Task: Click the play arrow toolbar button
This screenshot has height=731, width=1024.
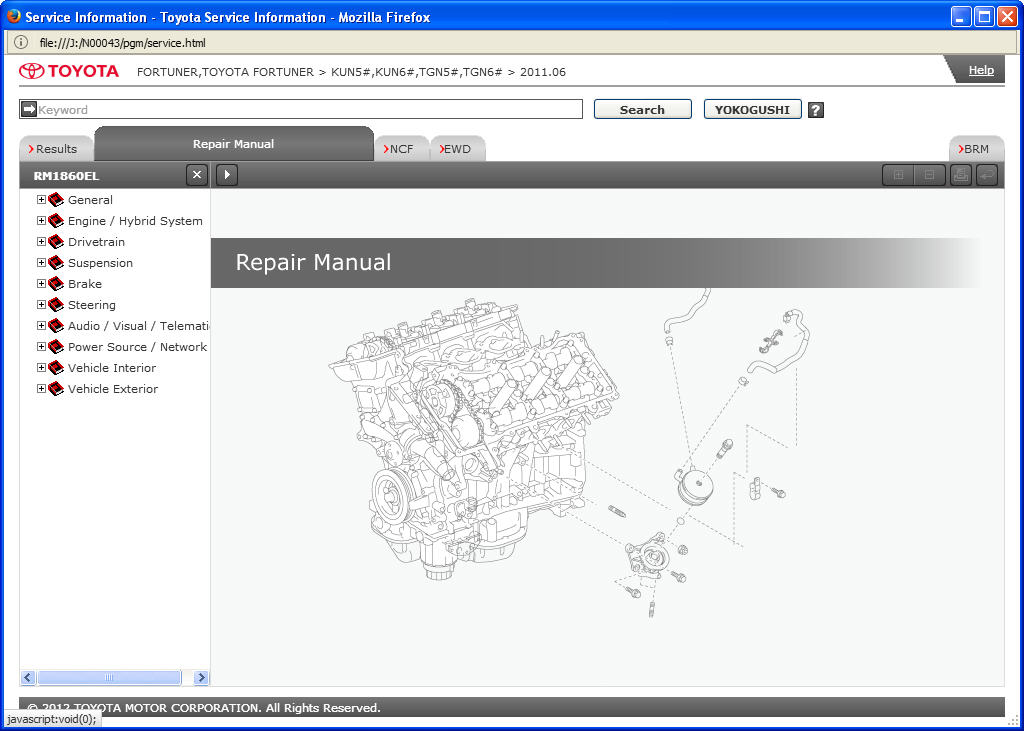Action: click(227, 175)
